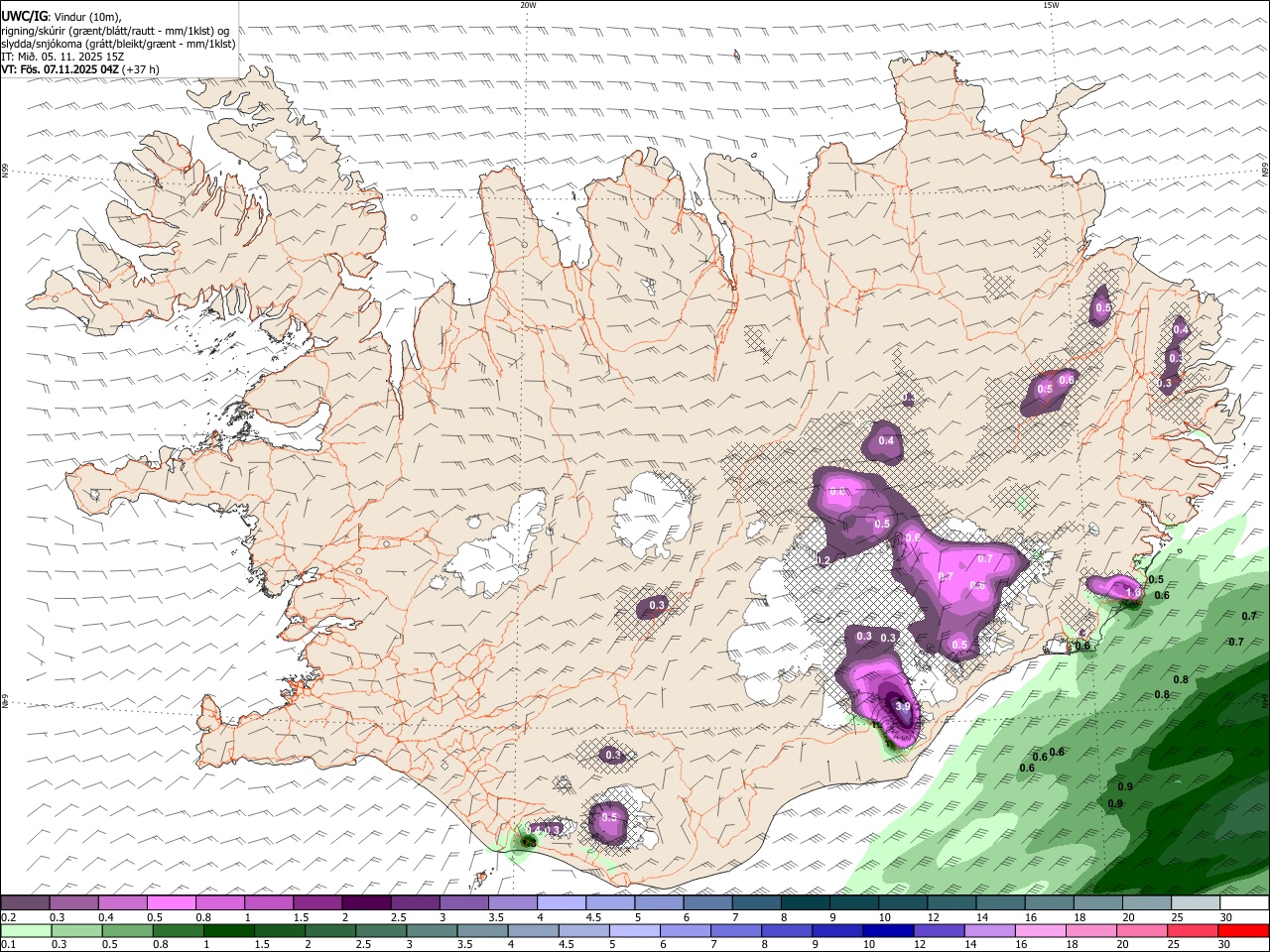The width and height of the screenshot is (1270, 952).
Task: Click the "3.9" precipitation value on the map
Action: tap(903, 706)
